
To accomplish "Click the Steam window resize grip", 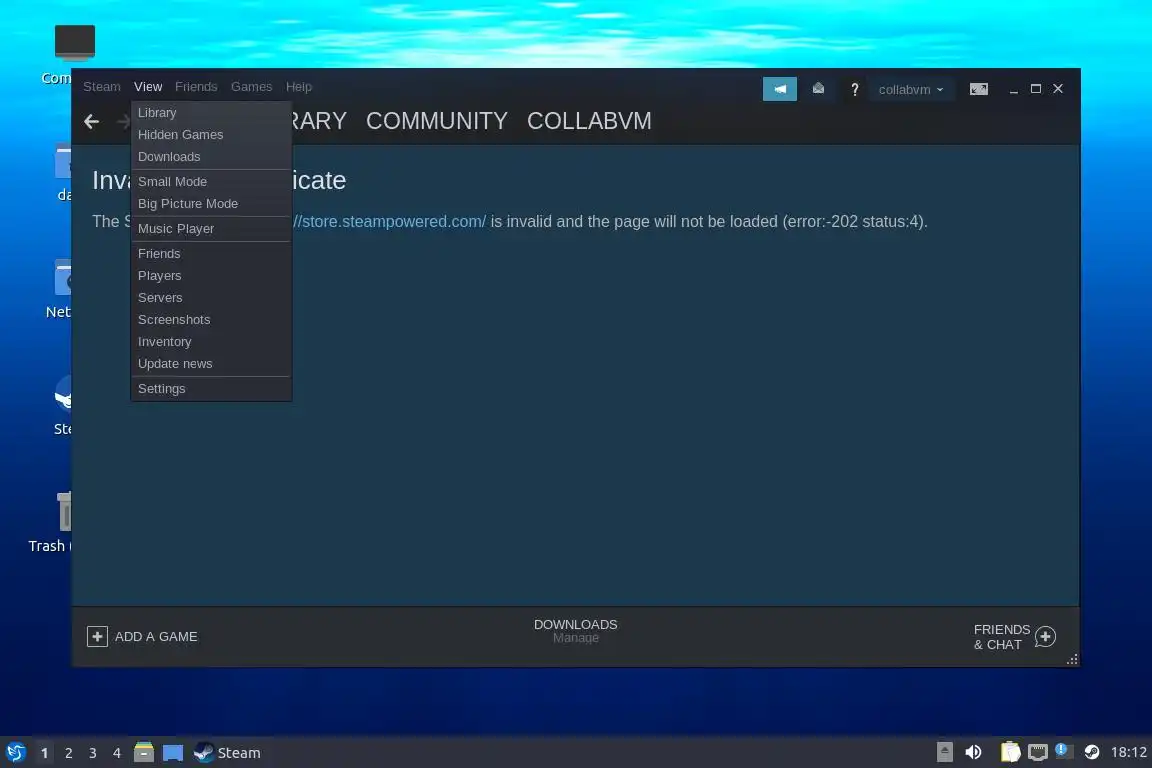I will coord(1073,660).
